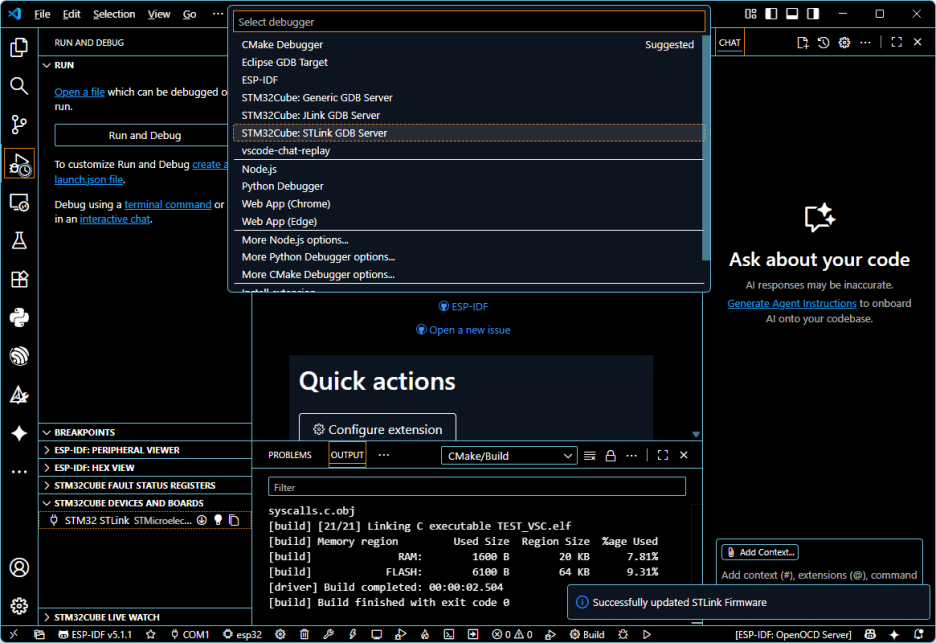Open the Manage gear in activity bar
936x643 pixels.
click(x=19, y=606)
